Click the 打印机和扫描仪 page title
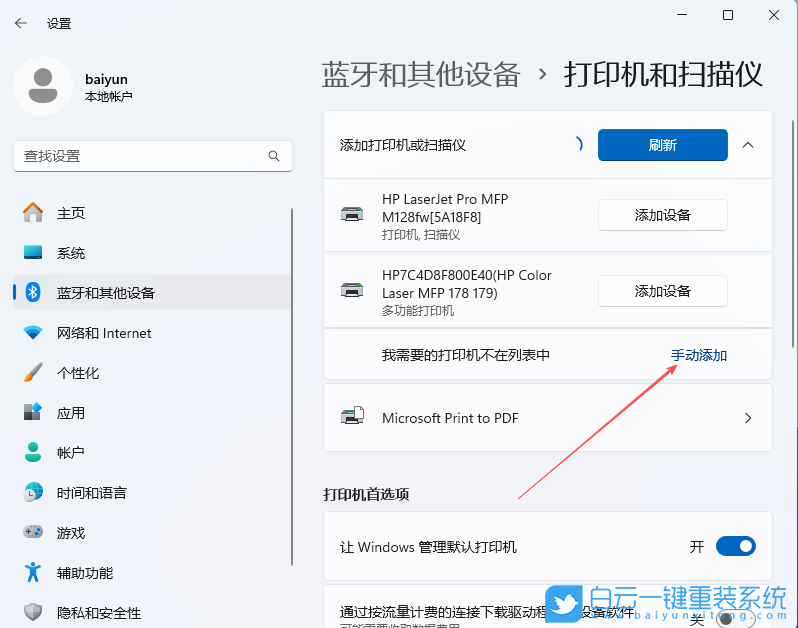This screenshot has height=628, width=798. [663, 74]
